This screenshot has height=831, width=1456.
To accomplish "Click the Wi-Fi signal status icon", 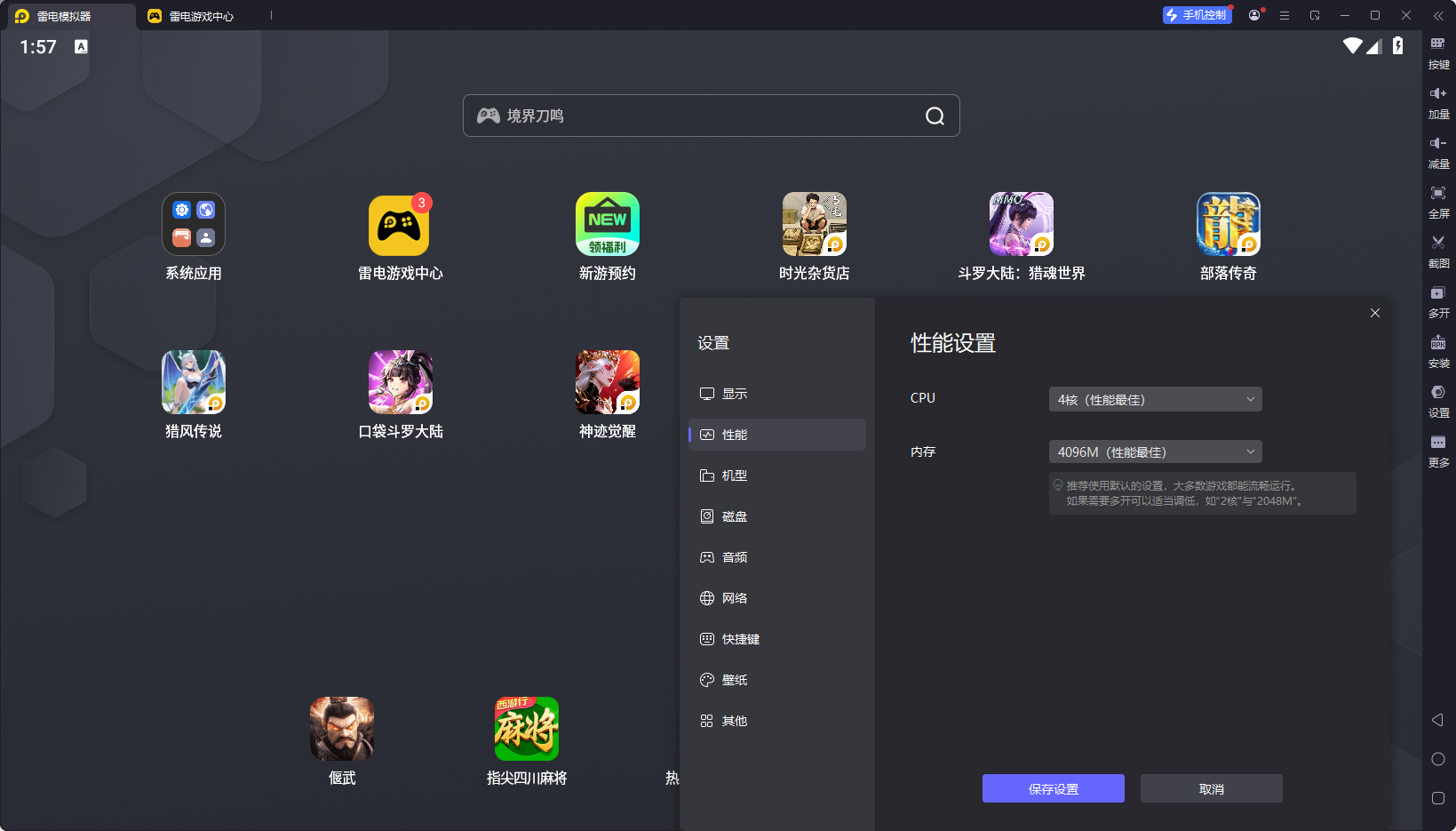I will [x=1353, y=45].
